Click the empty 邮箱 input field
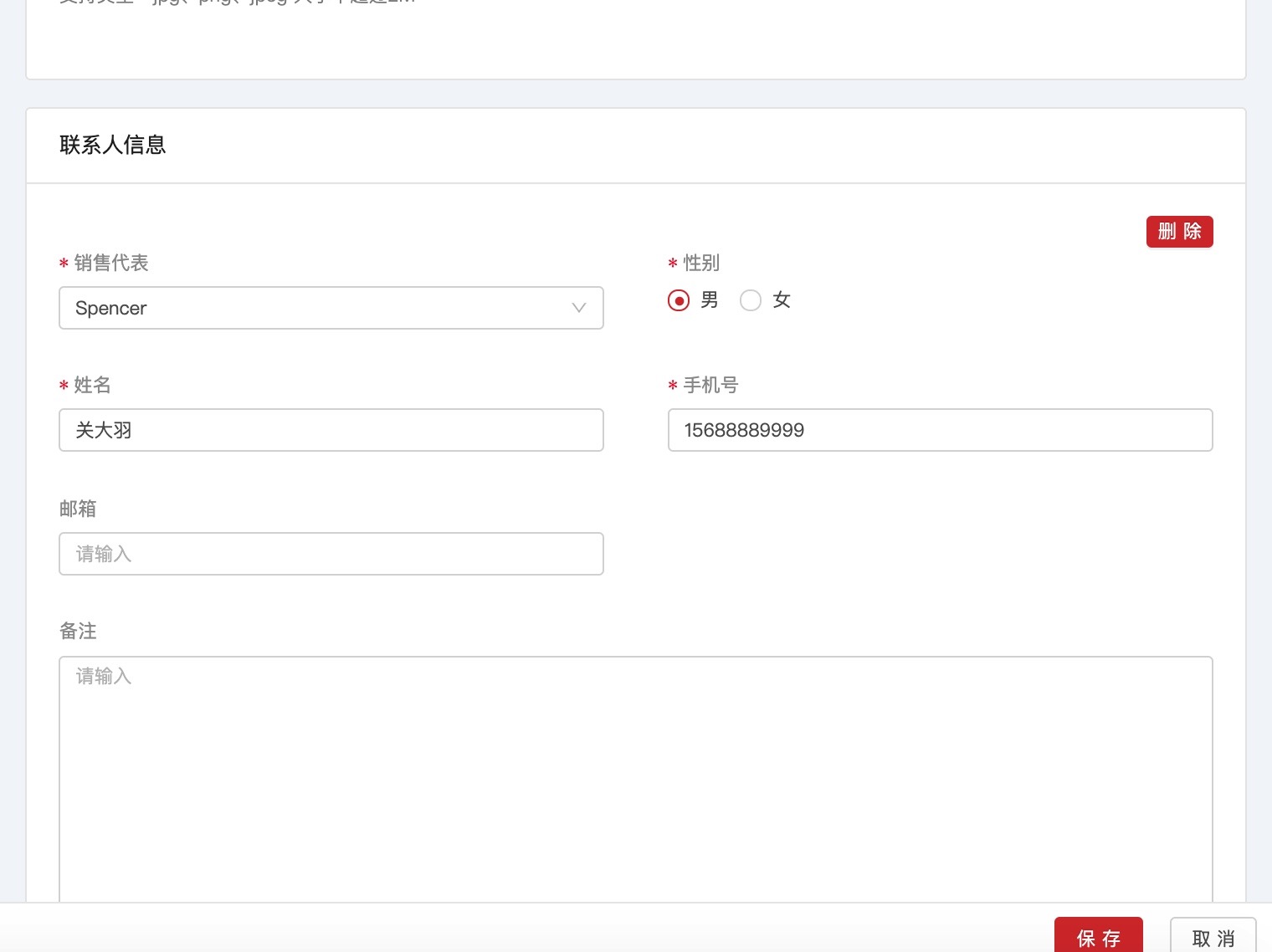The height and width of the screenshot is (952, 1272). click(331, 554)
